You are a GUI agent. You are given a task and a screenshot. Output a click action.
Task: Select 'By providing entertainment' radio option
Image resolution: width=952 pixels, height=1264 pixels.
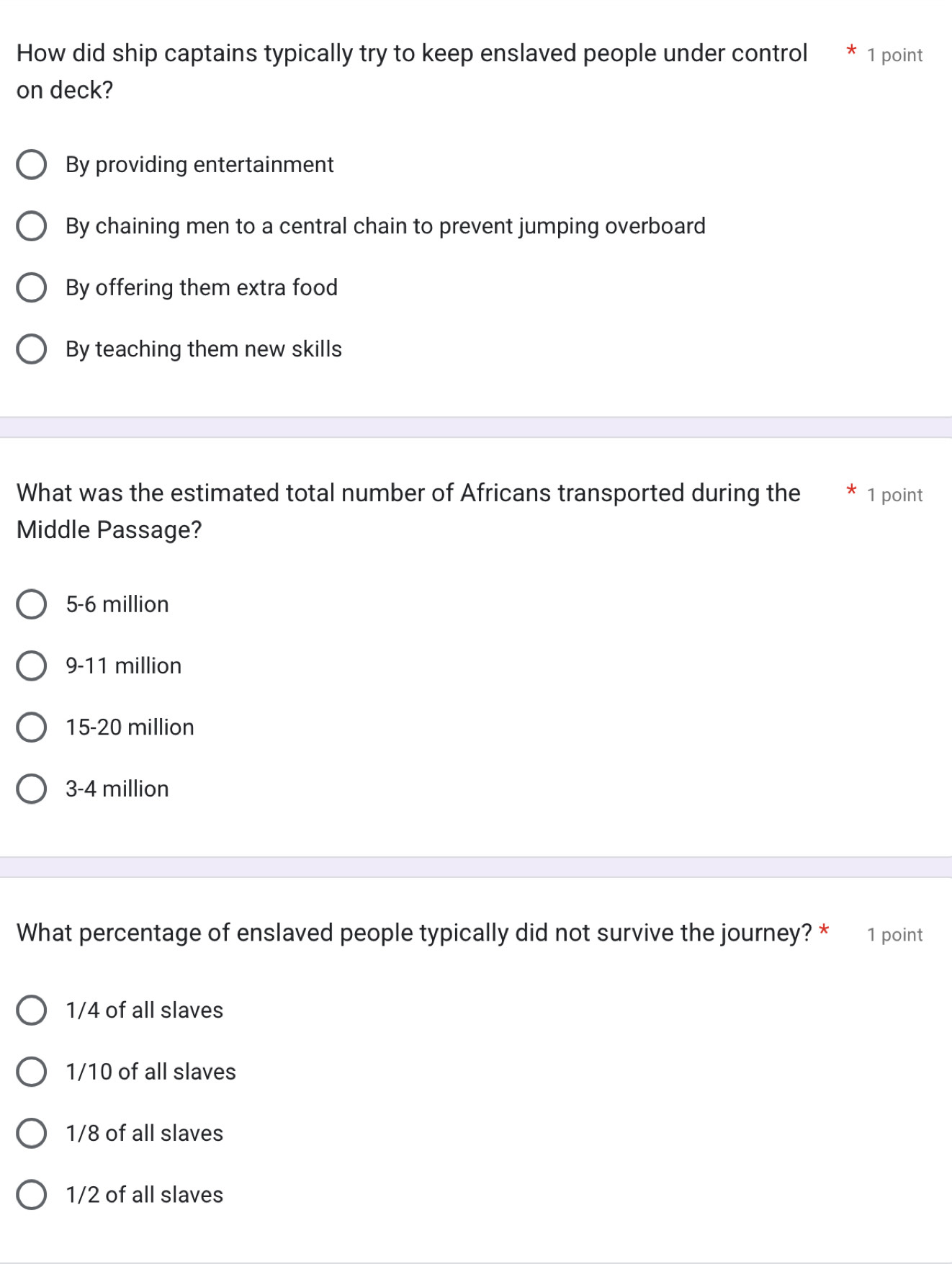point(32,165)
